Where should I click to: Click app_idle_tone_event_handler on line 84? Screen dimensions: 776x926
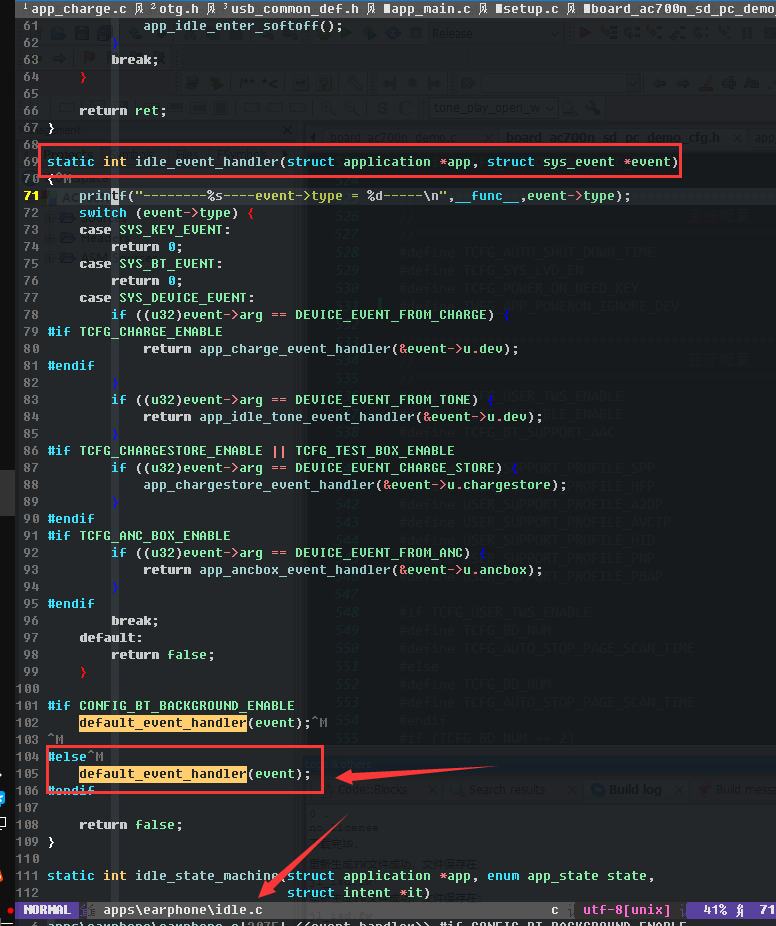point(307,417)
